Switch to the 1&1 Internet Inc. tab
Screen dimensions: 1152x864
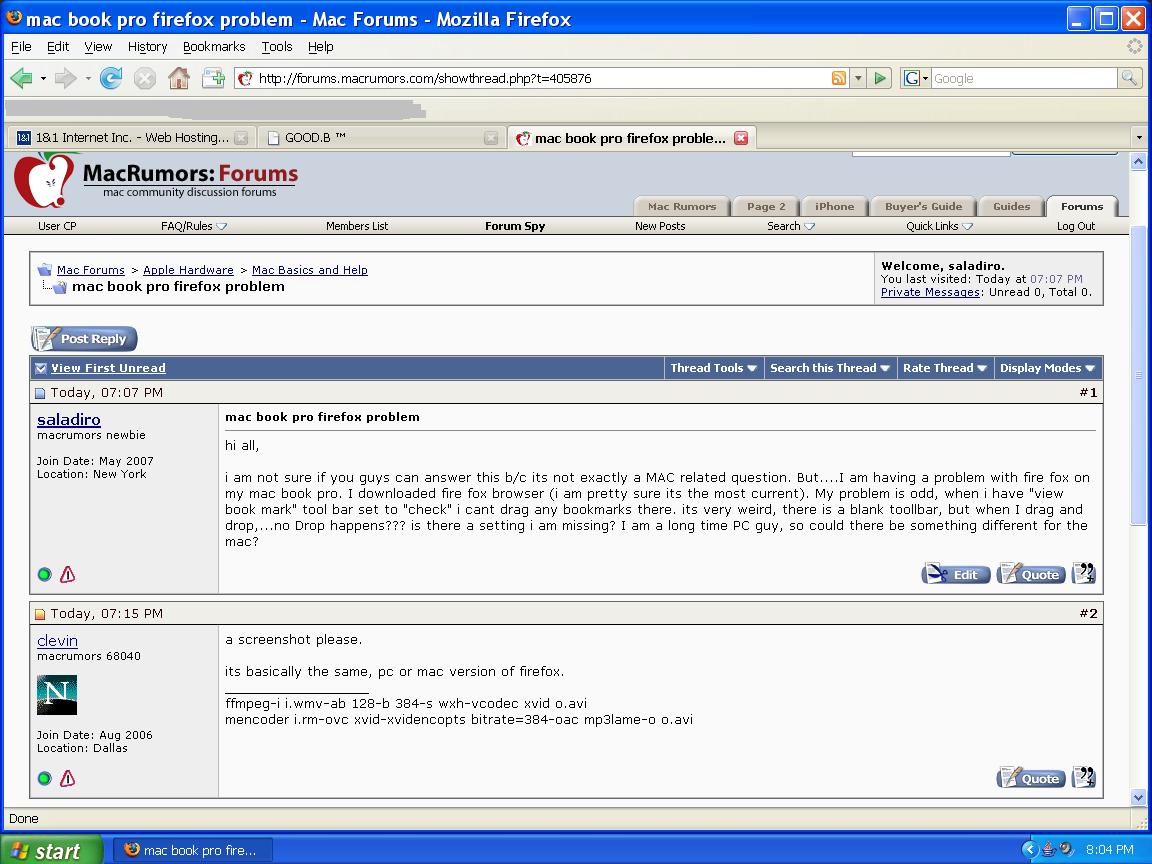(x=132, y=137)
